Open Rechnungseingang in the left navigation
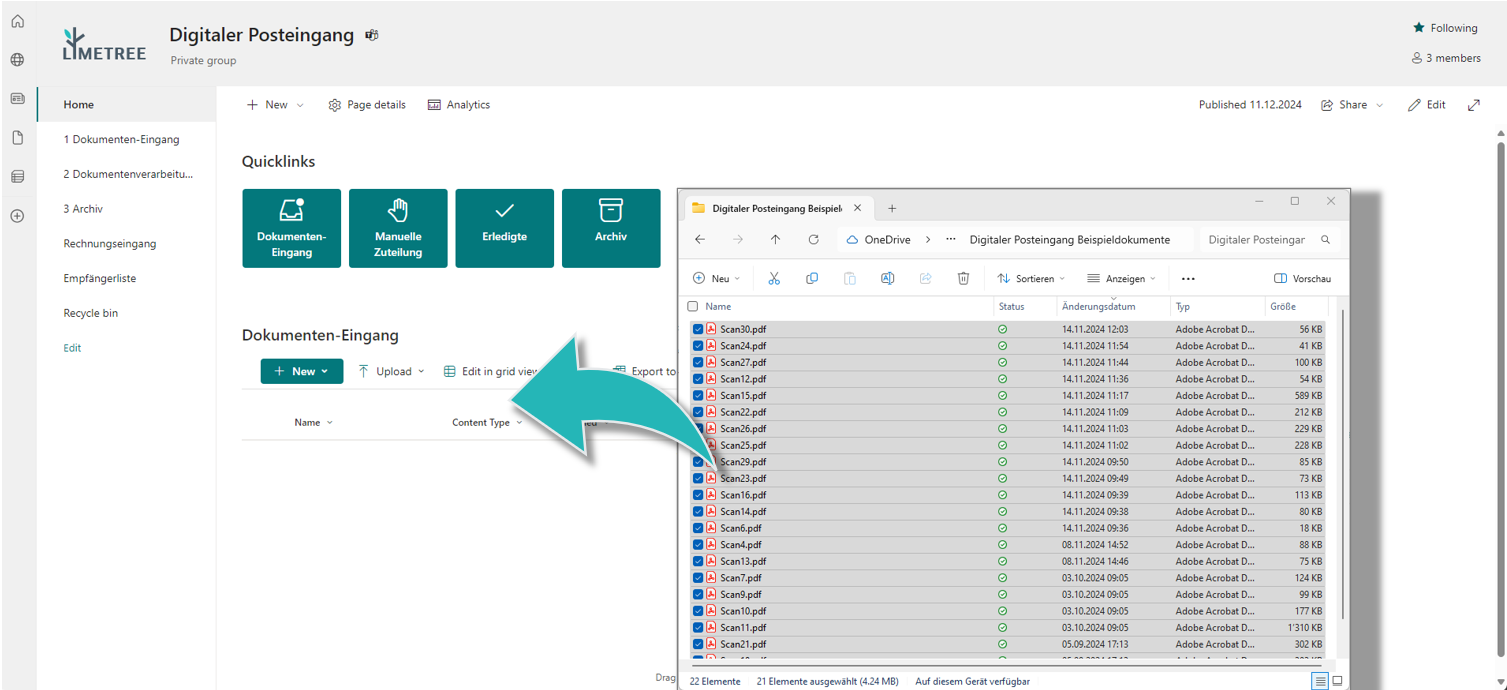Viewport: 1507px width, 690px height. (110, 244)
